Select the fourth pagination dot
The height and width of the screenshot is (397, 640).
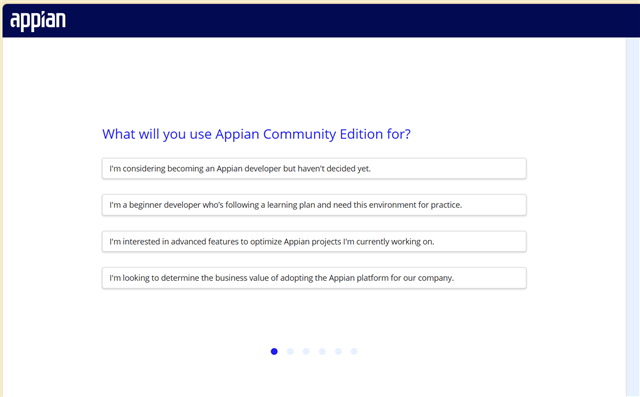point(322,351)
